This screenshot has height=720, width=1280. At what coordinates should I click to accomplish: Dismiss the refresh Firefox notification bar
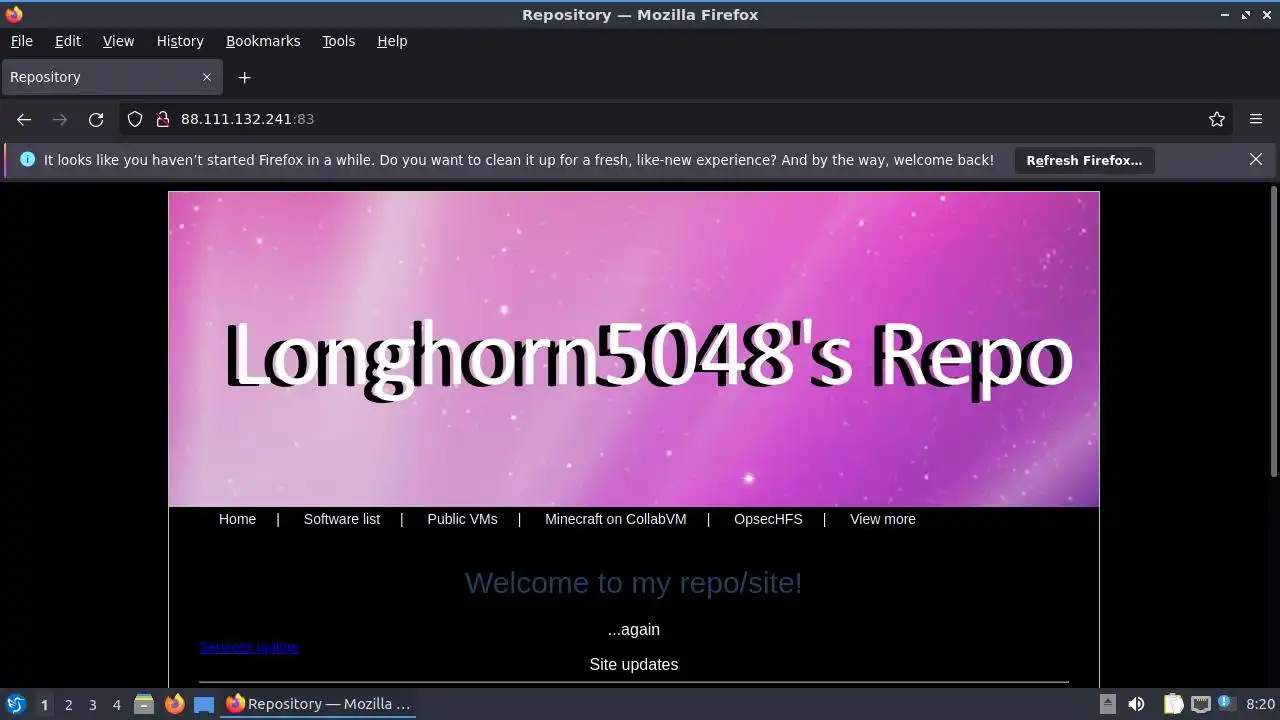[x=1256, y=160]
